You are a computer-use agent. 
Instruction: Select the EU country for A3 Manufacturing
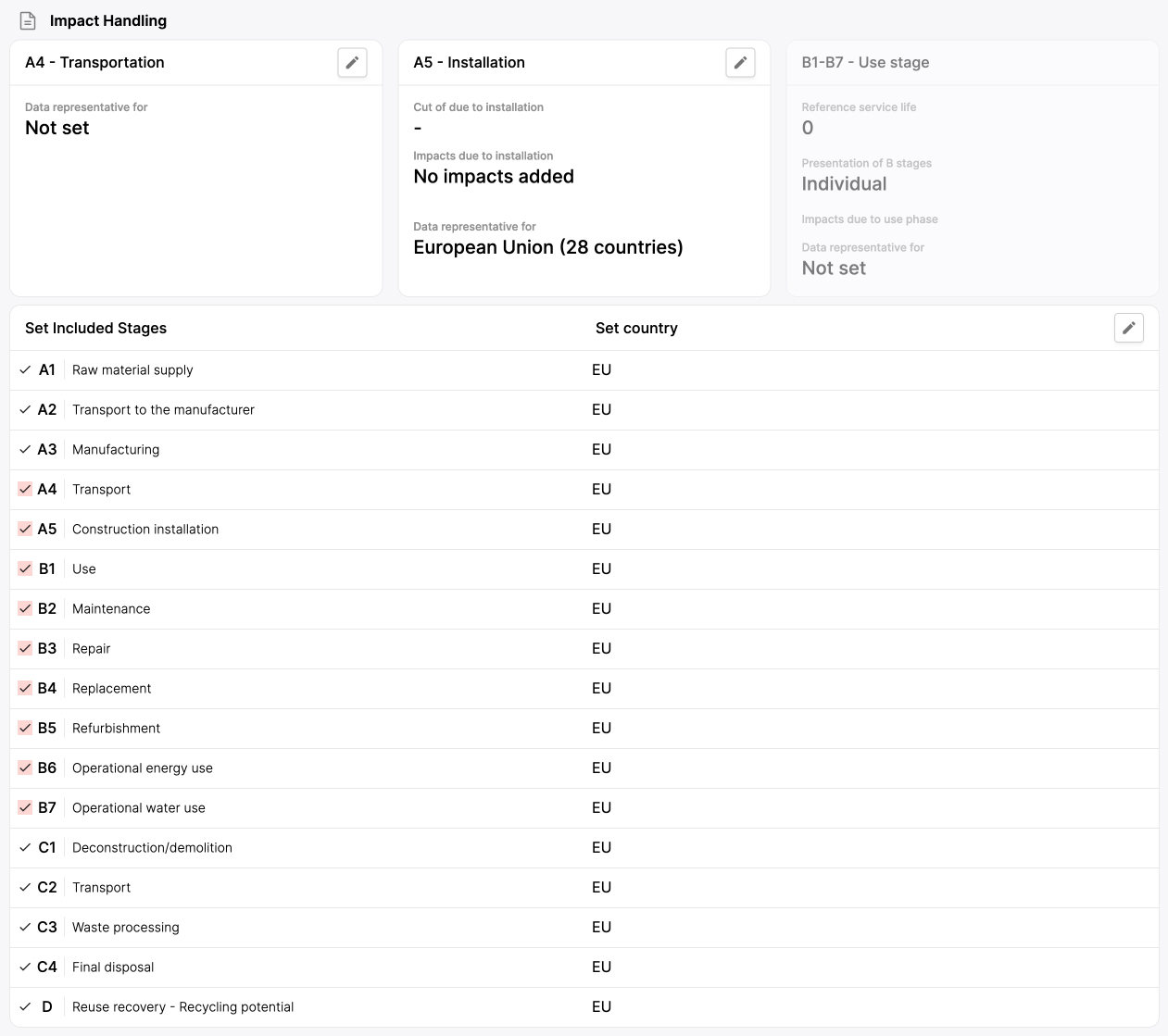pyautogui.click(x=601, y=449)
